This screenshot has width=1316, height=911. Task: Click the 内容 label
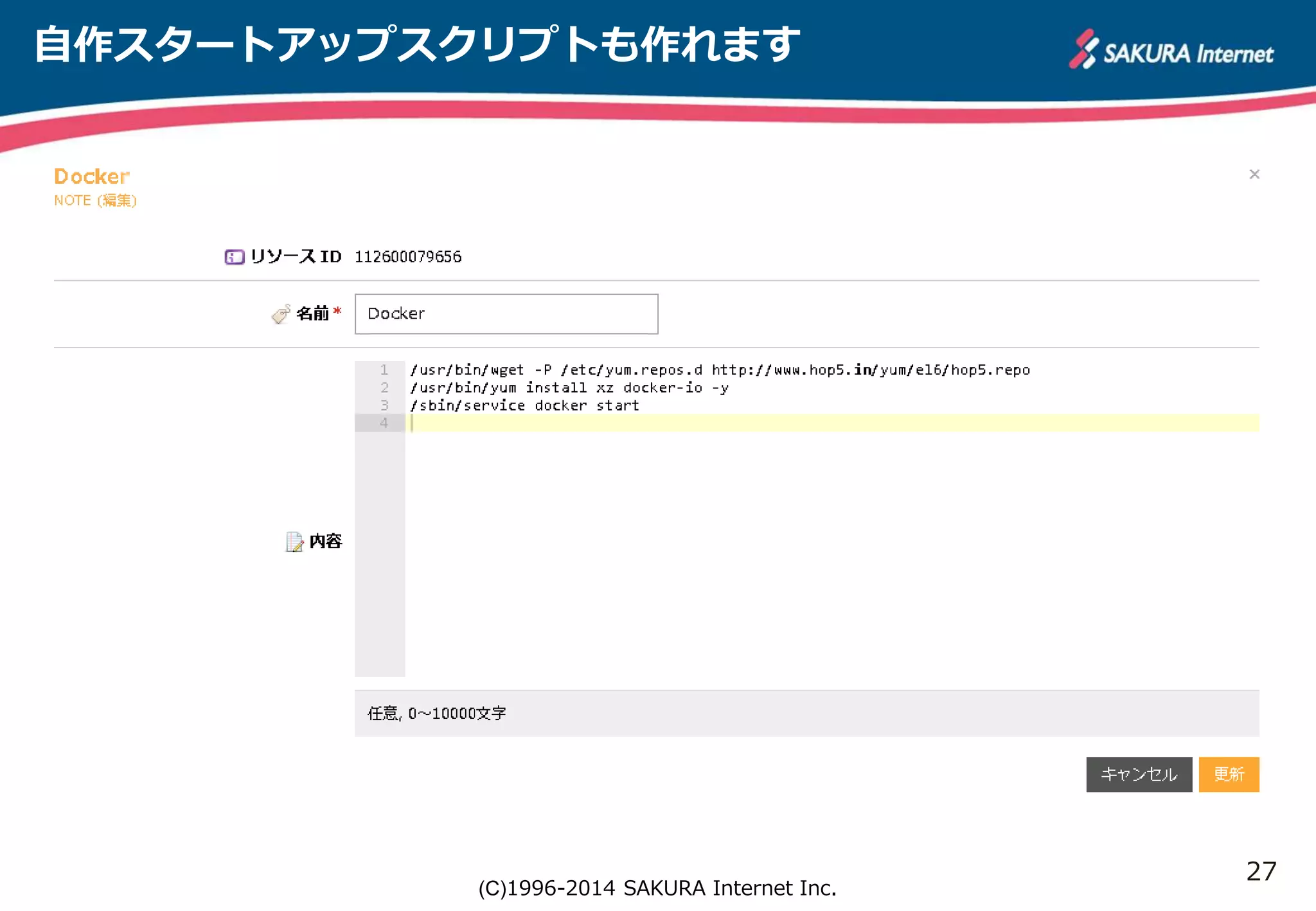pos(326,542)
